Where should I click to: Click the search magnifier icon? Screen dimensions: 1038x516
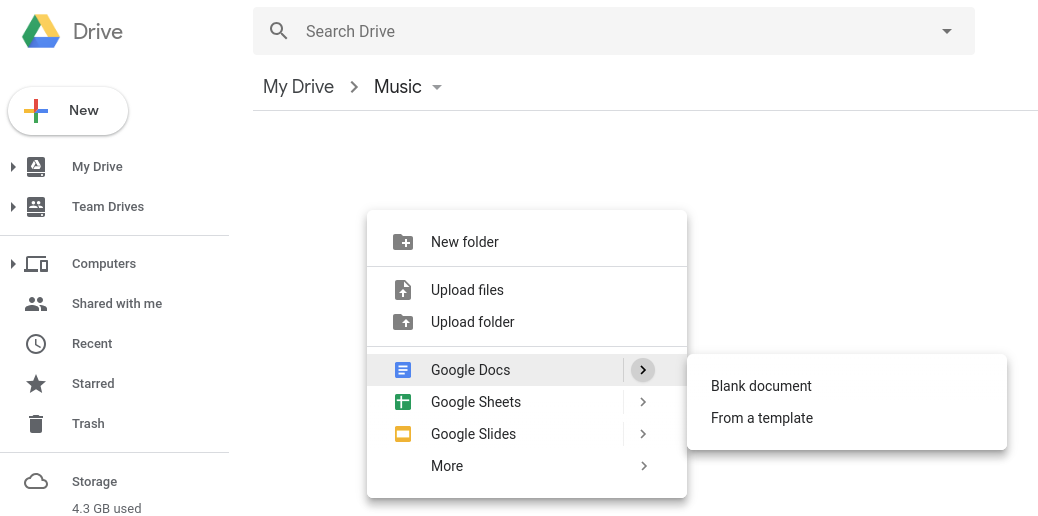pyautogui.click(x=279, y=31)
